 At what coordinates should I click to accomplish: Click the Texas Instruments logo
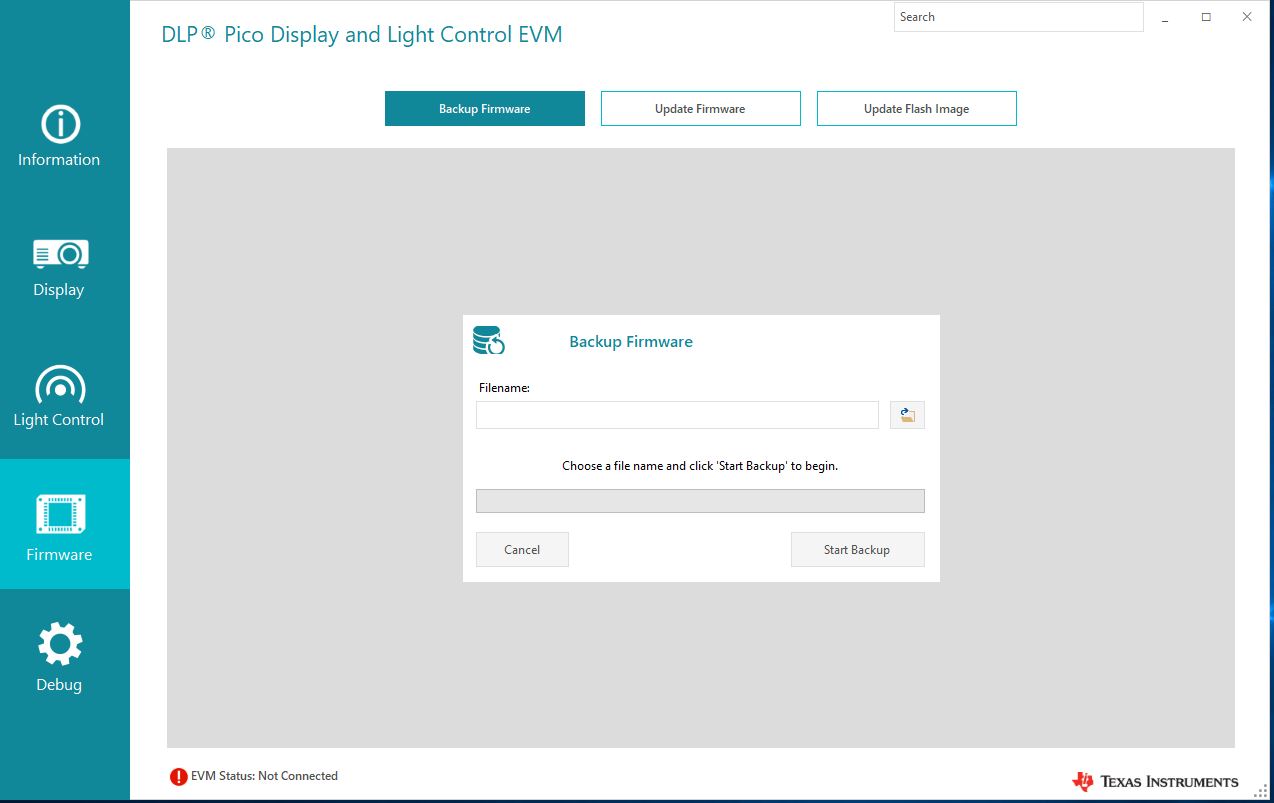1155,781
